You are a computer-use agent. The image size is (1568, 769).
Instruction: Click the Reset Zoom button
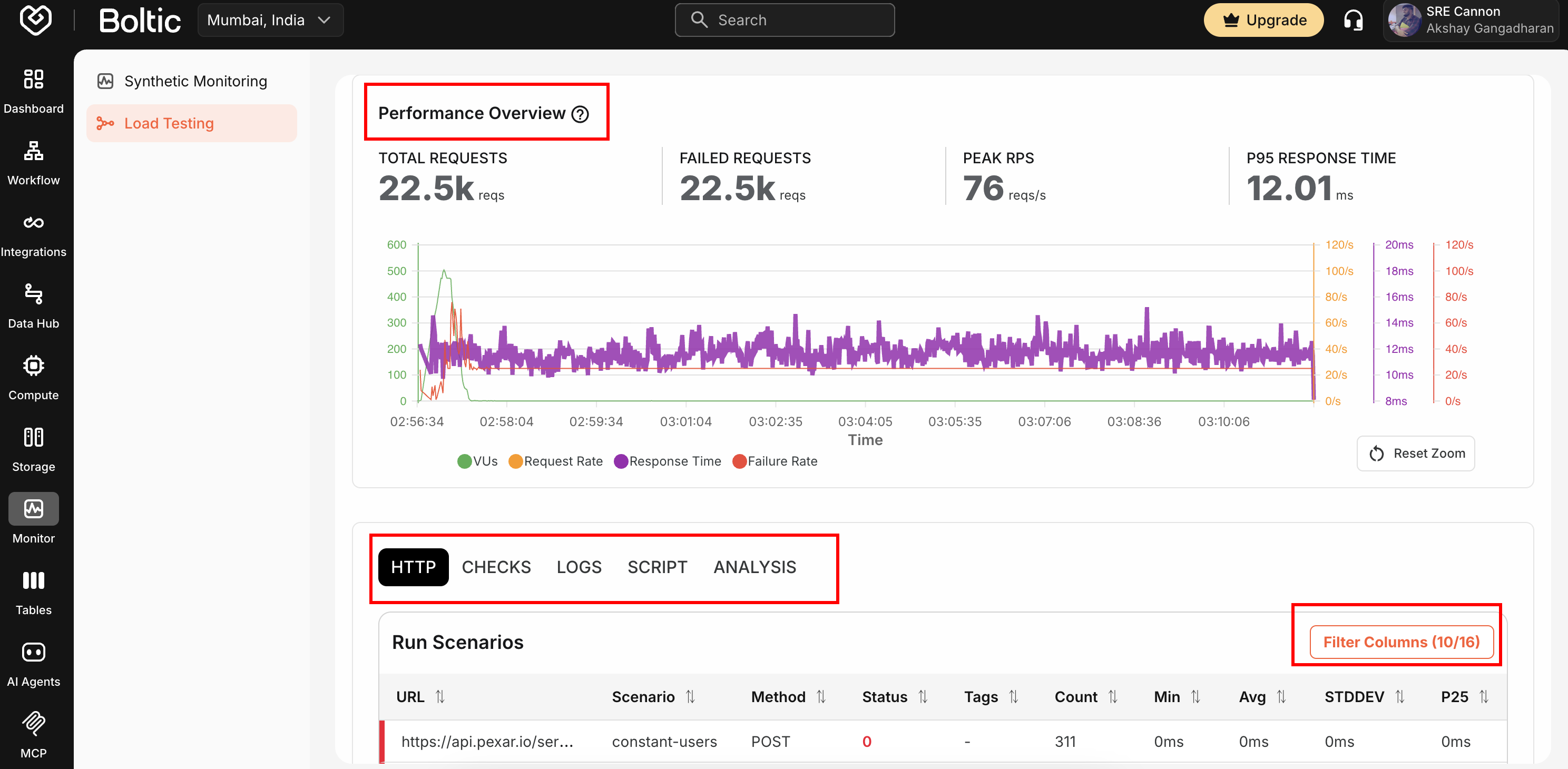1415,453
